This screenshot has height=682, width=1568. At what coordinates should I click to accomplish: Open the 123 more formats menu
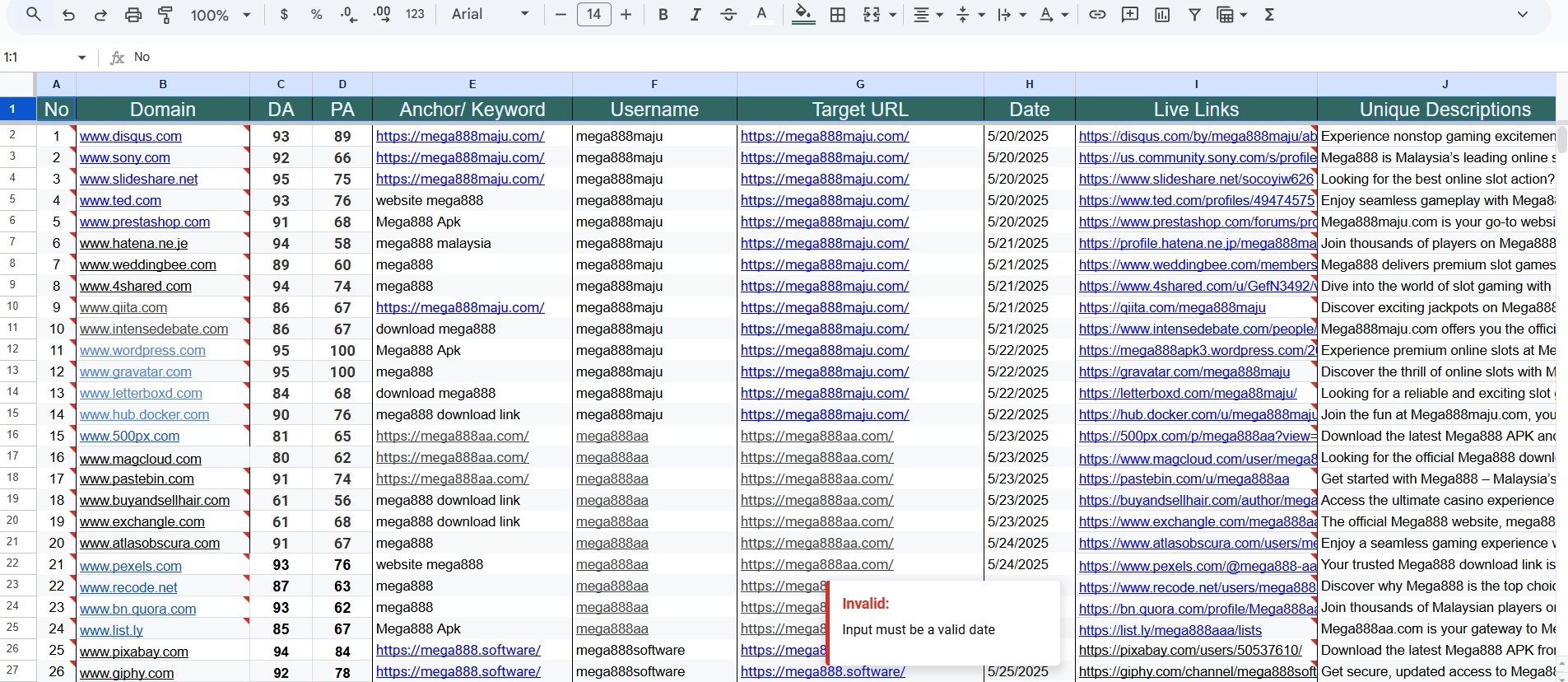tap(415, 15)
